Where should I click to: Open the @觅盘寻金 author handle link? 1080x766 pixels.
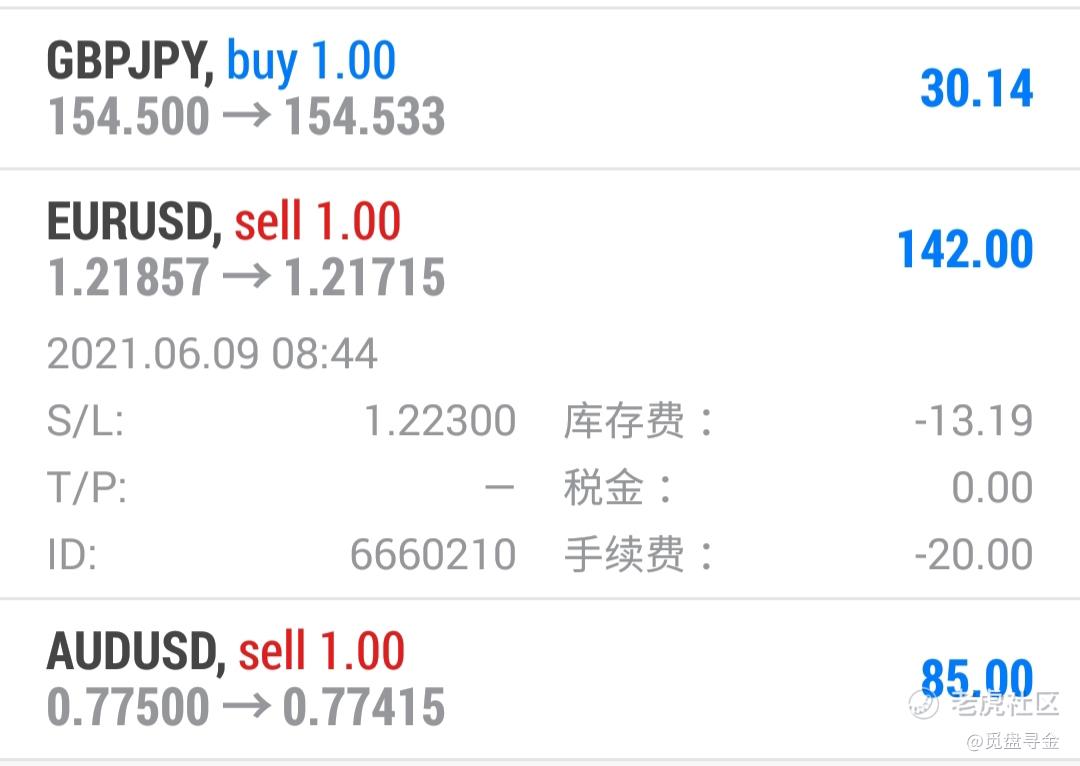click(x=1012, y=741)
